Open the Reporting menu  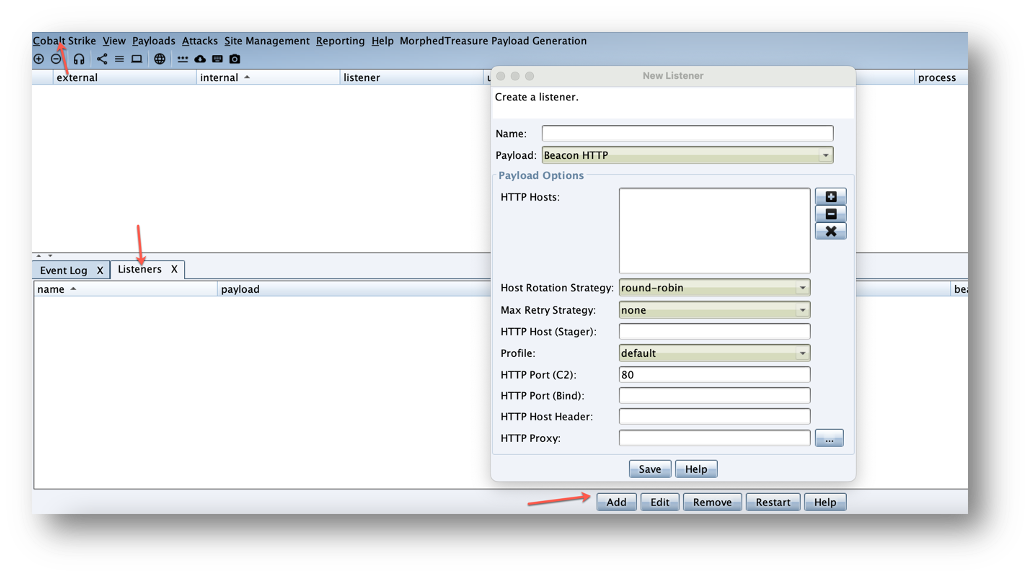(x=340, y=41)
